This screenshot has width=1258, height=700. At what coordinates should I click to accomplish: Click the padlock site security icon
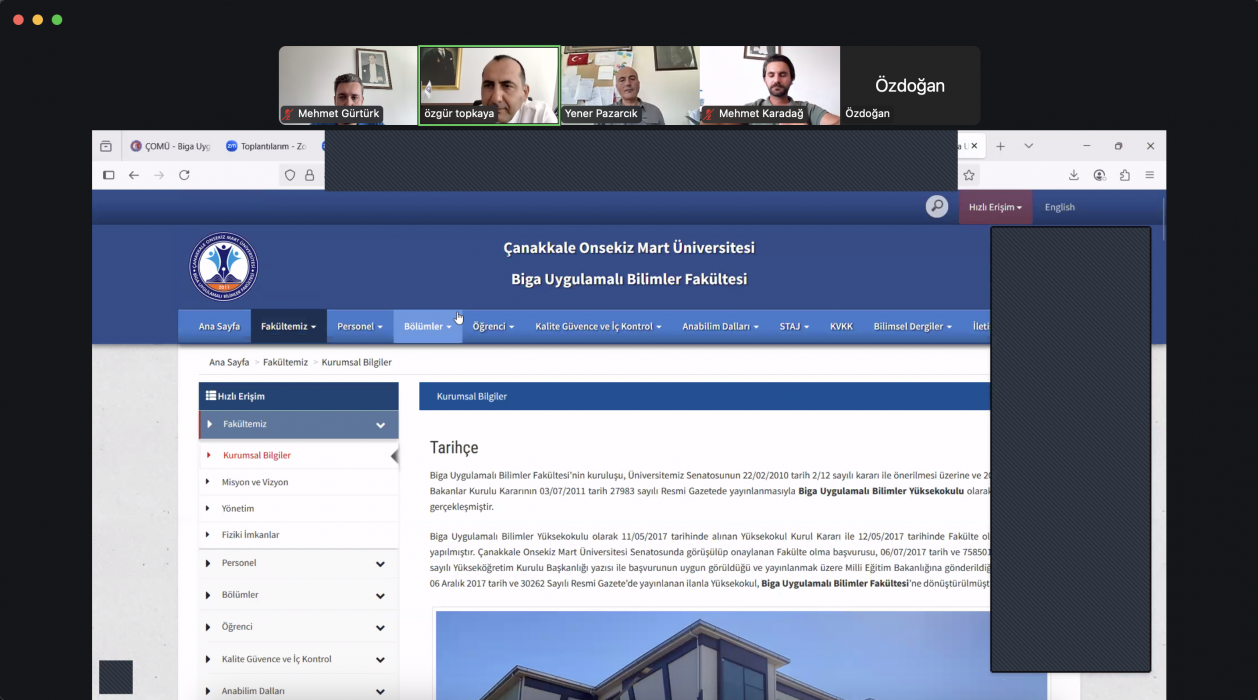pyautogui.click(x=309, y=175)
